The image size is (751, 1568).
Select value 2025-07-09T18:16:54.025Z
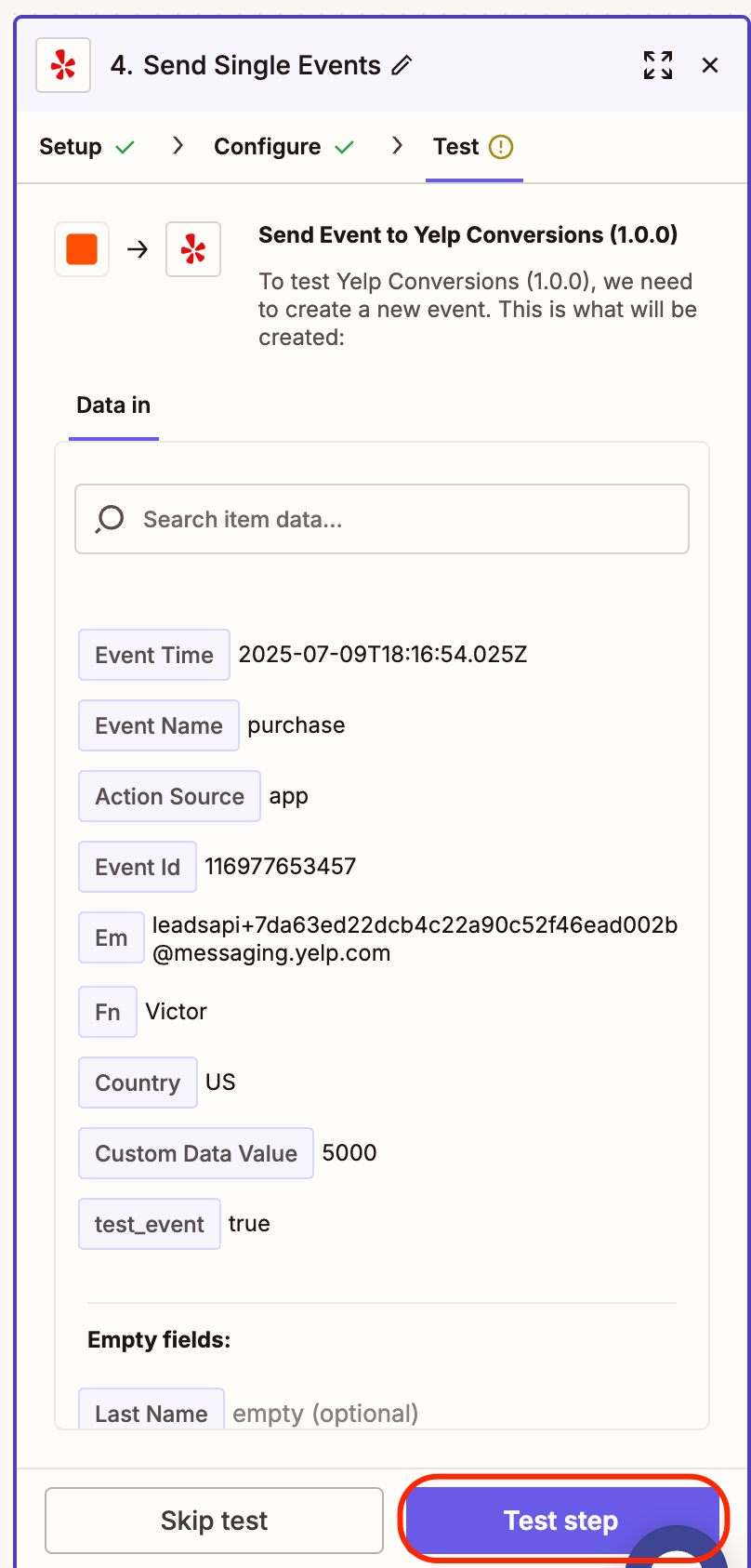point(383,655)
